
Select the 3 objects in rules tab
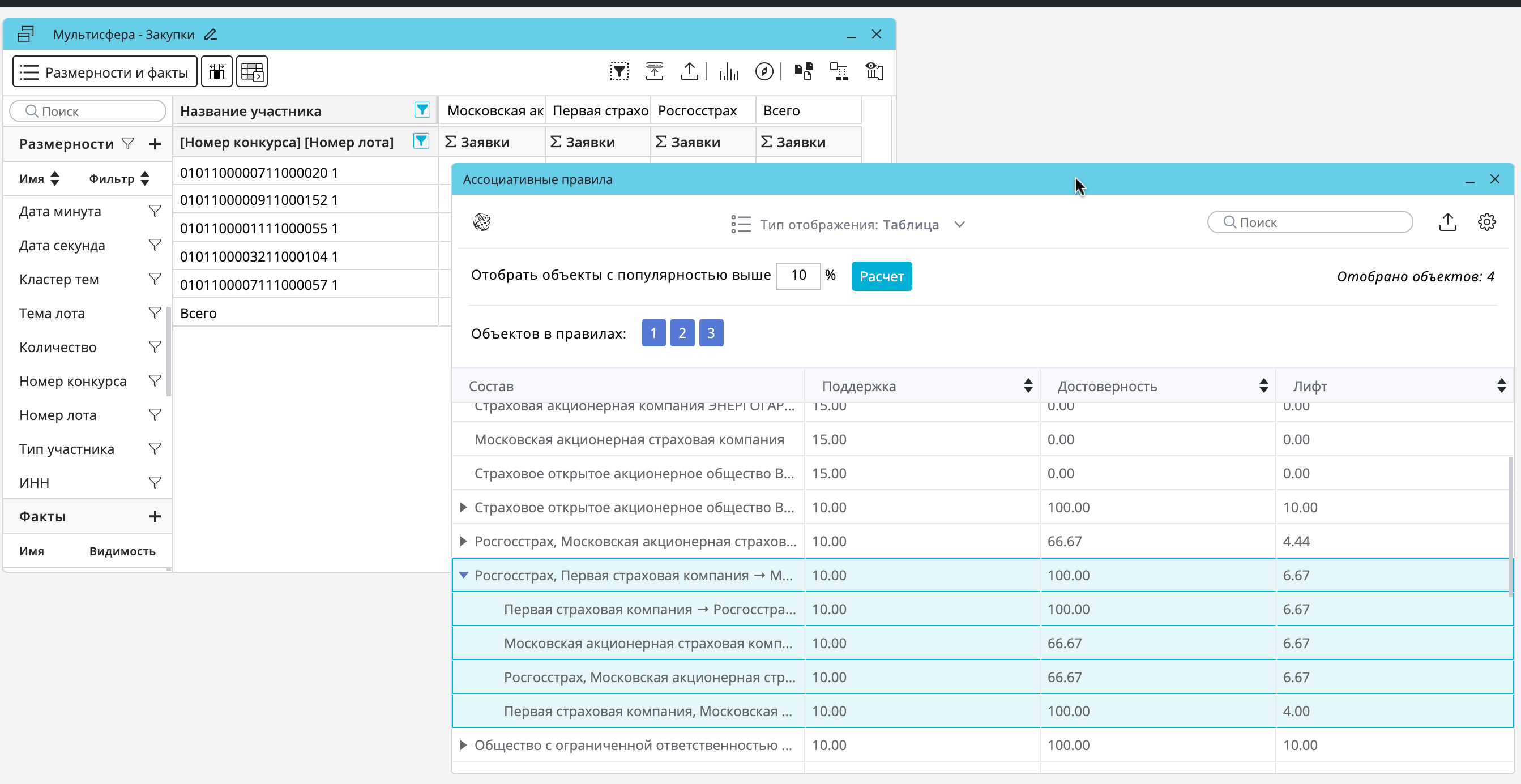coord(711,333)
